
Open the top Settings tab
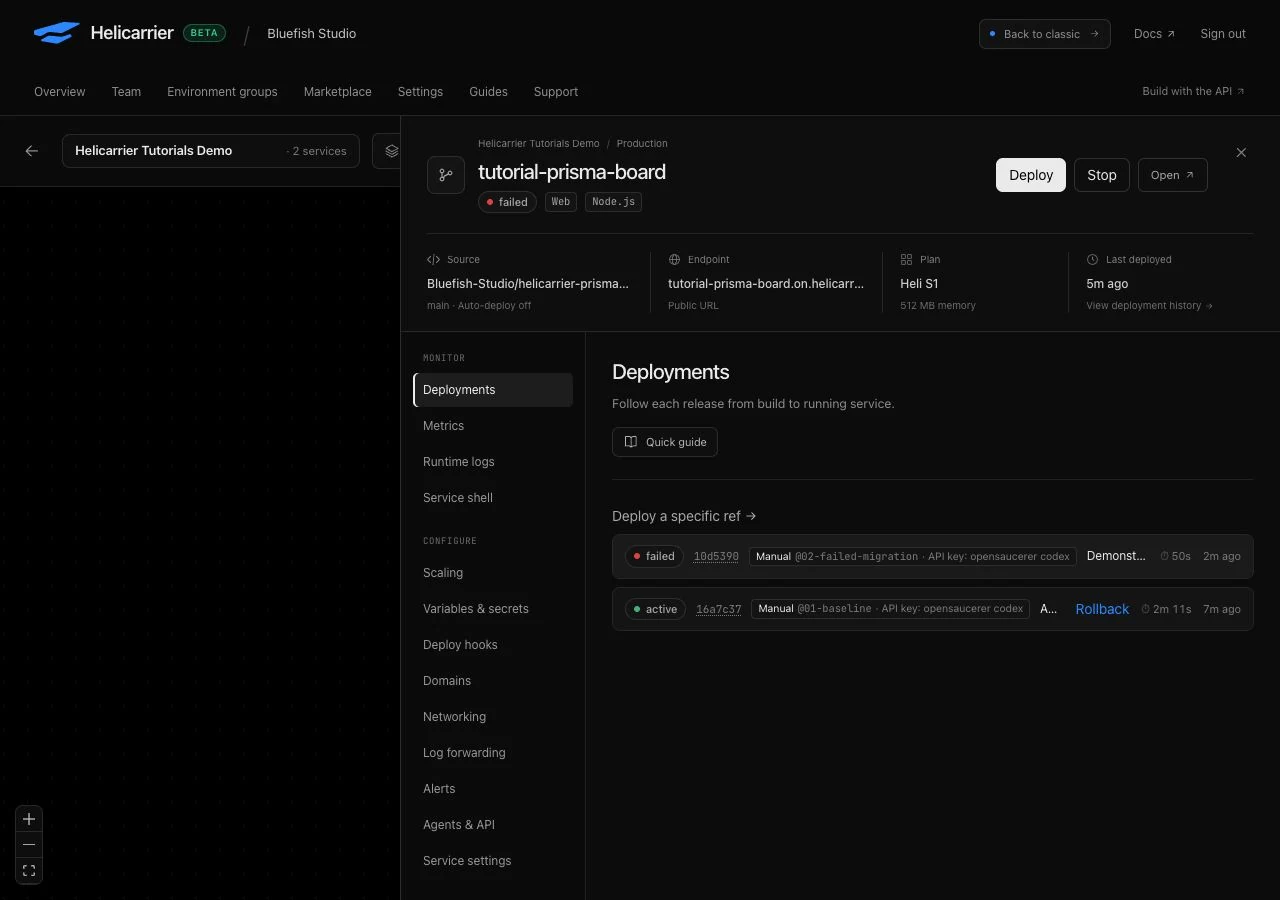tap(420, 92)
